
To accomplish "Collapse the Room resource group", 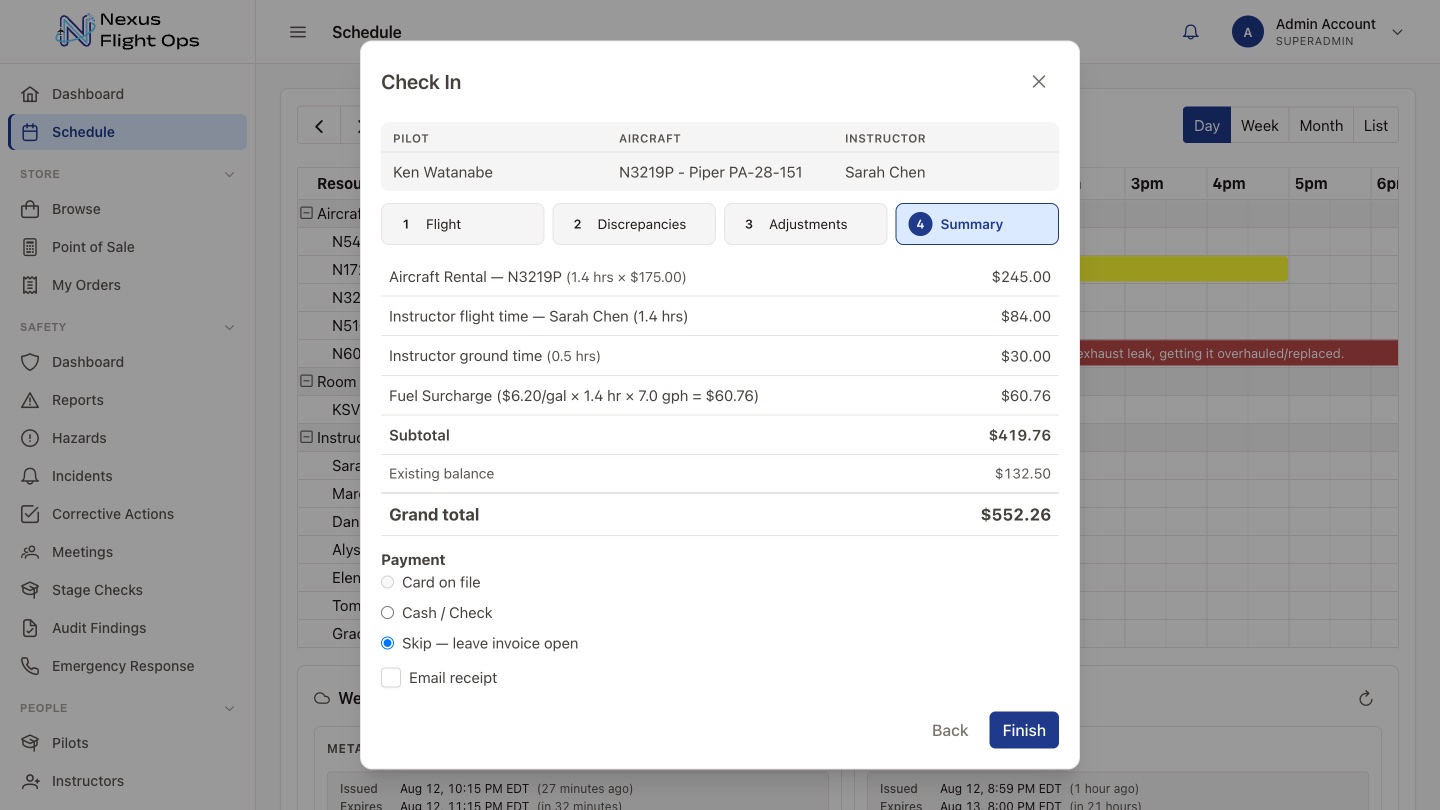I will pyautogui.click(x=307, y=381).
